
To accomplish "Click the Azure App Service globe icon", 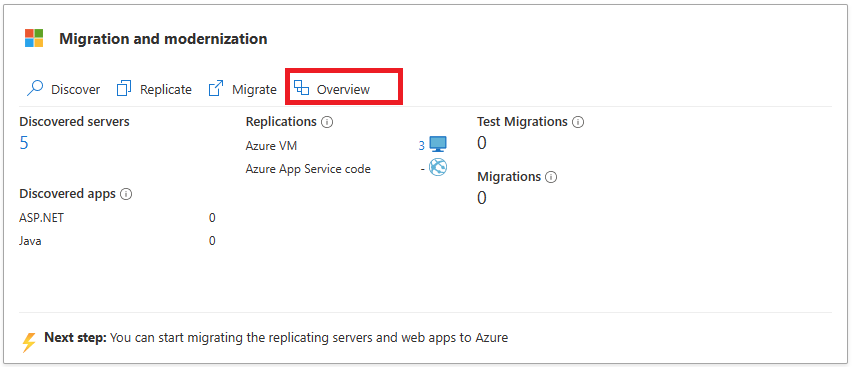I will pos(438,167).
